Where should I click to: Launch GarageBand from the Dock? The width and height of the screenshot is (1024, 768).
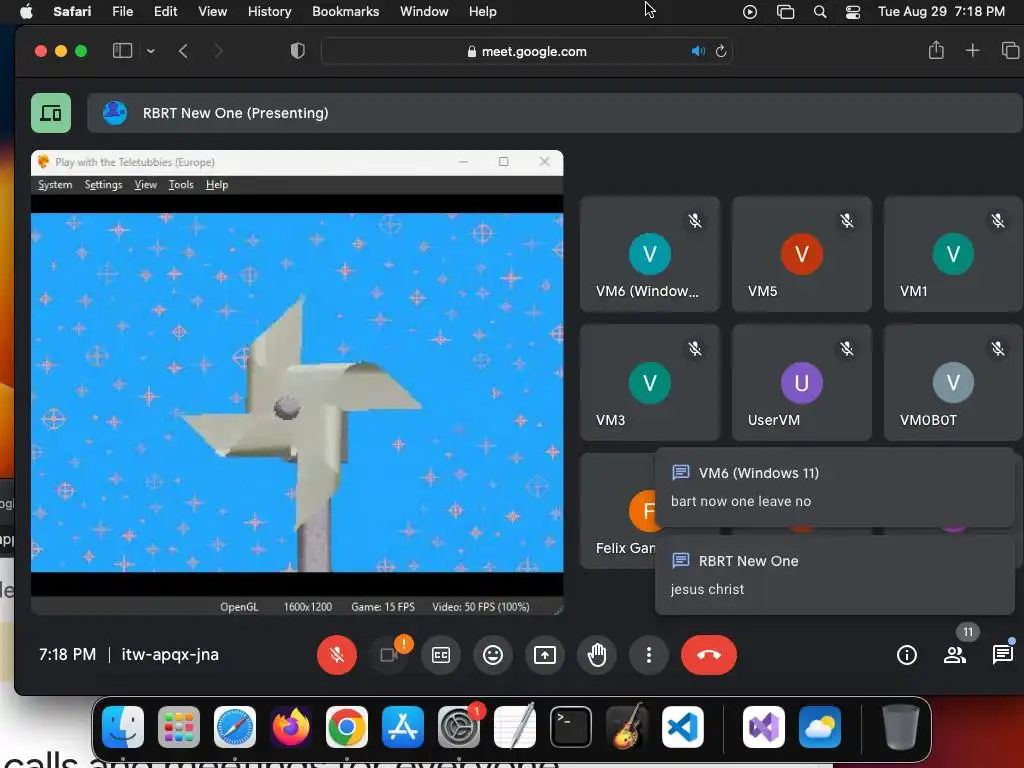point(627,727)
